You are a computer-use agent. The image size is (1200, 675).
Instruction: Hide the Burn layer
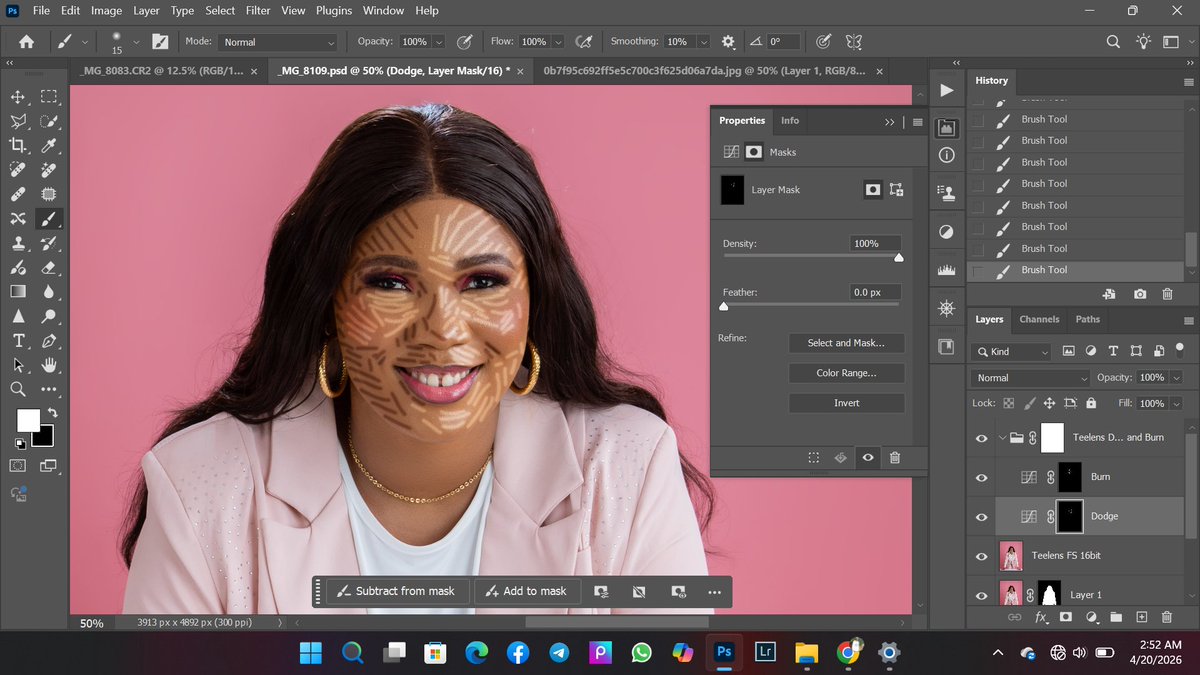coord(981,477)
